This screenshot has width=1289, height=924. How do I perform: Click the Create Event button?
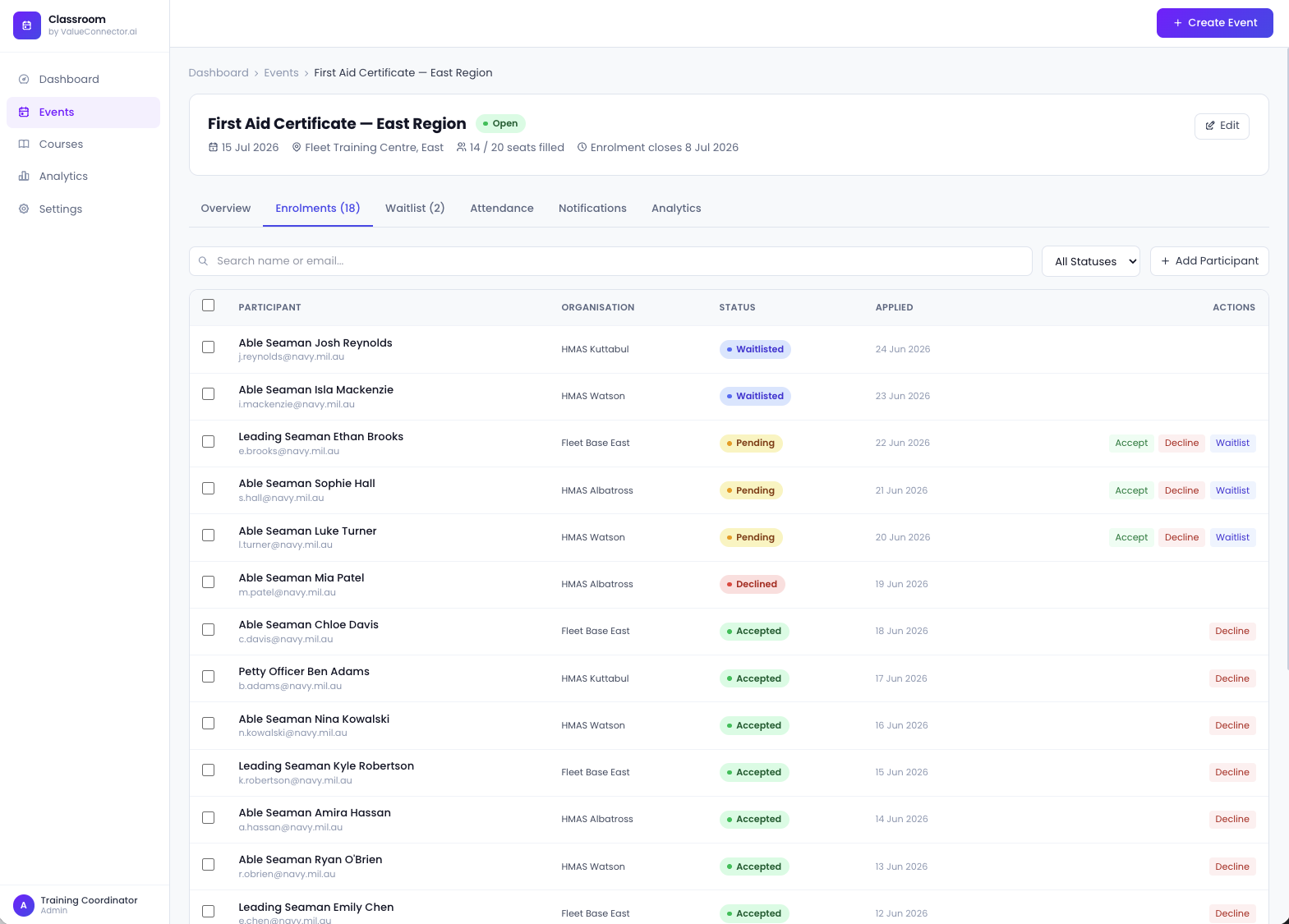tap(1215, 23)
